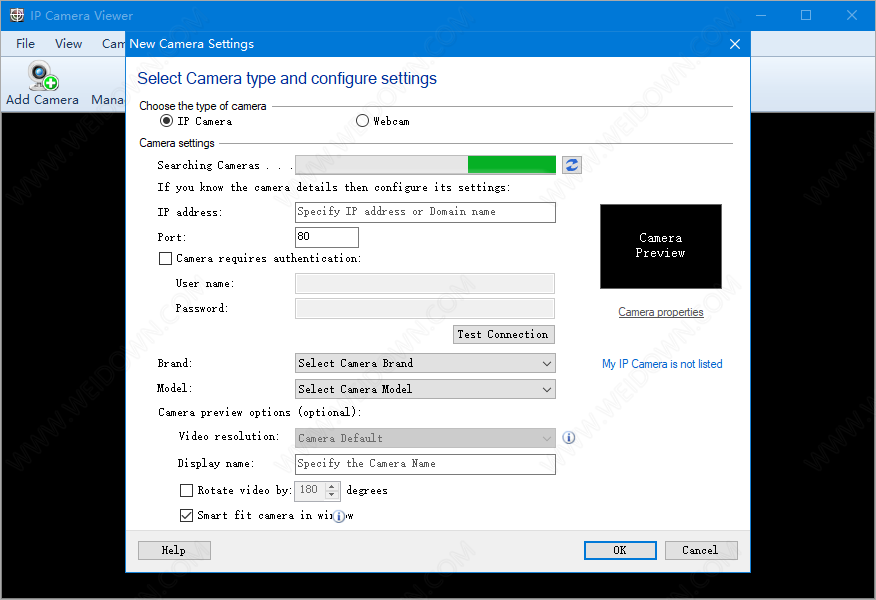Click the IP address input field

click(x=425, y=212)
